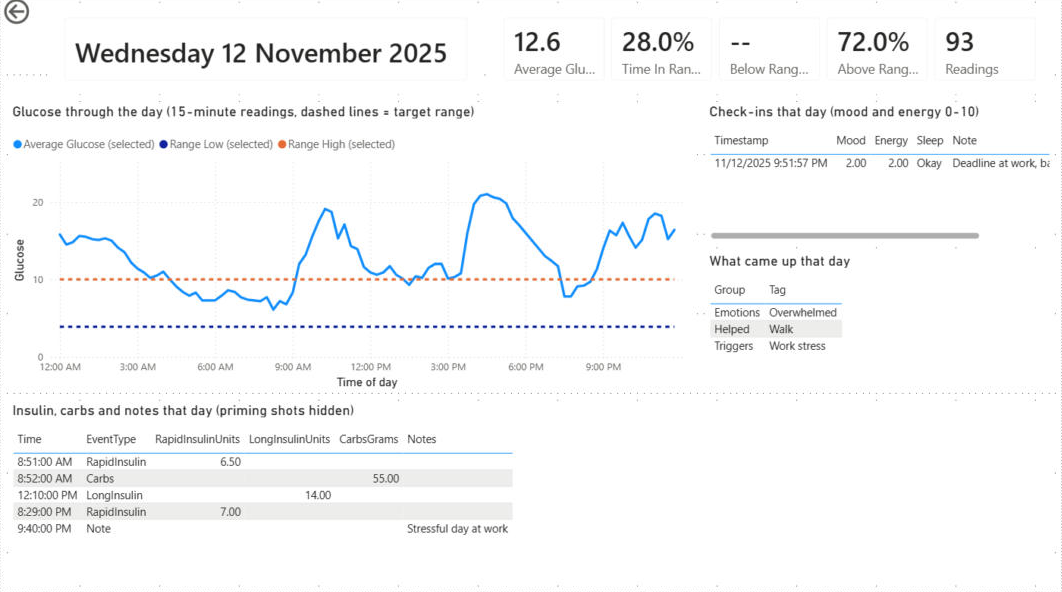Select the Triggers group row
The width and height of the screenshot is (1062, 592).
pyautogui.click(x=776, y=345)
